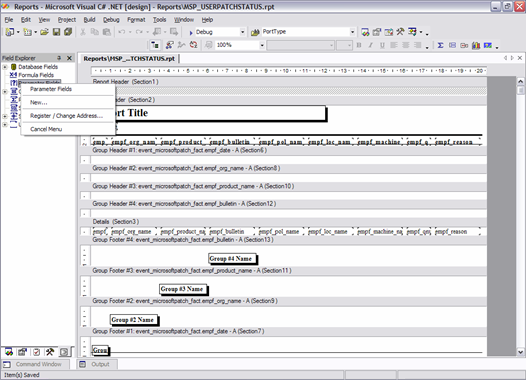Click the Toolbox tab icon below Field Explorer
Image resolution: width=526 pixels, height=380 pixels.
50,352
